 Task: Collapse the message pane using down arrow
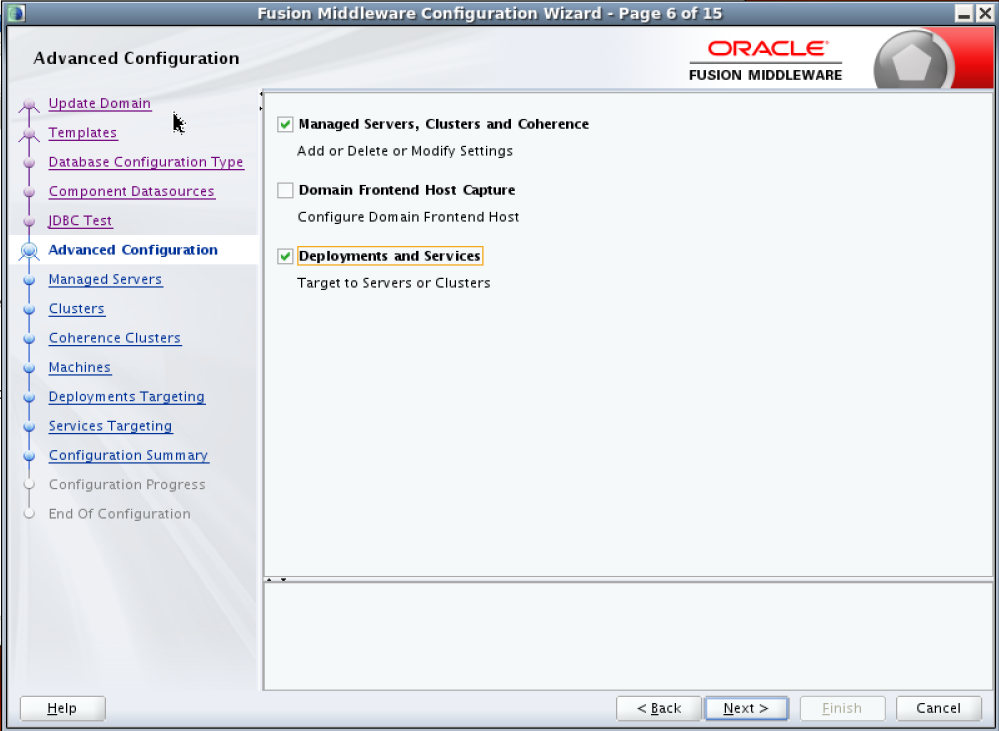[x=284, y=579]
